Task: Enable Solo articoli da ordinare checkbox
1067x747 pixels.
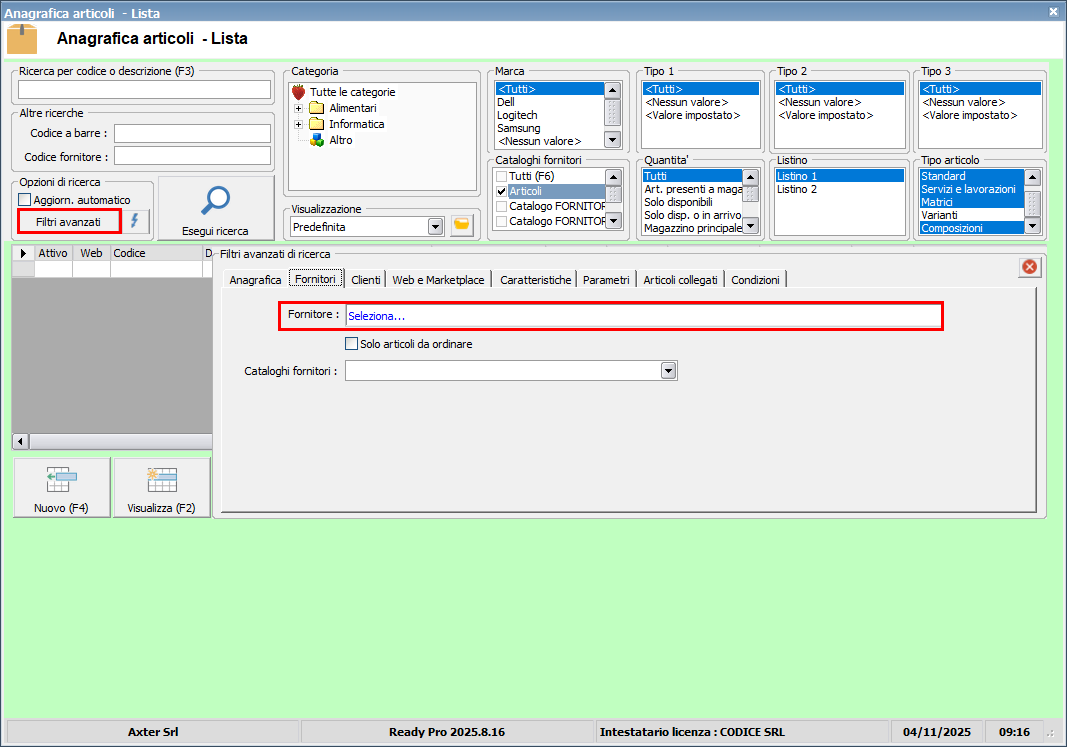Action: [351, 344]
